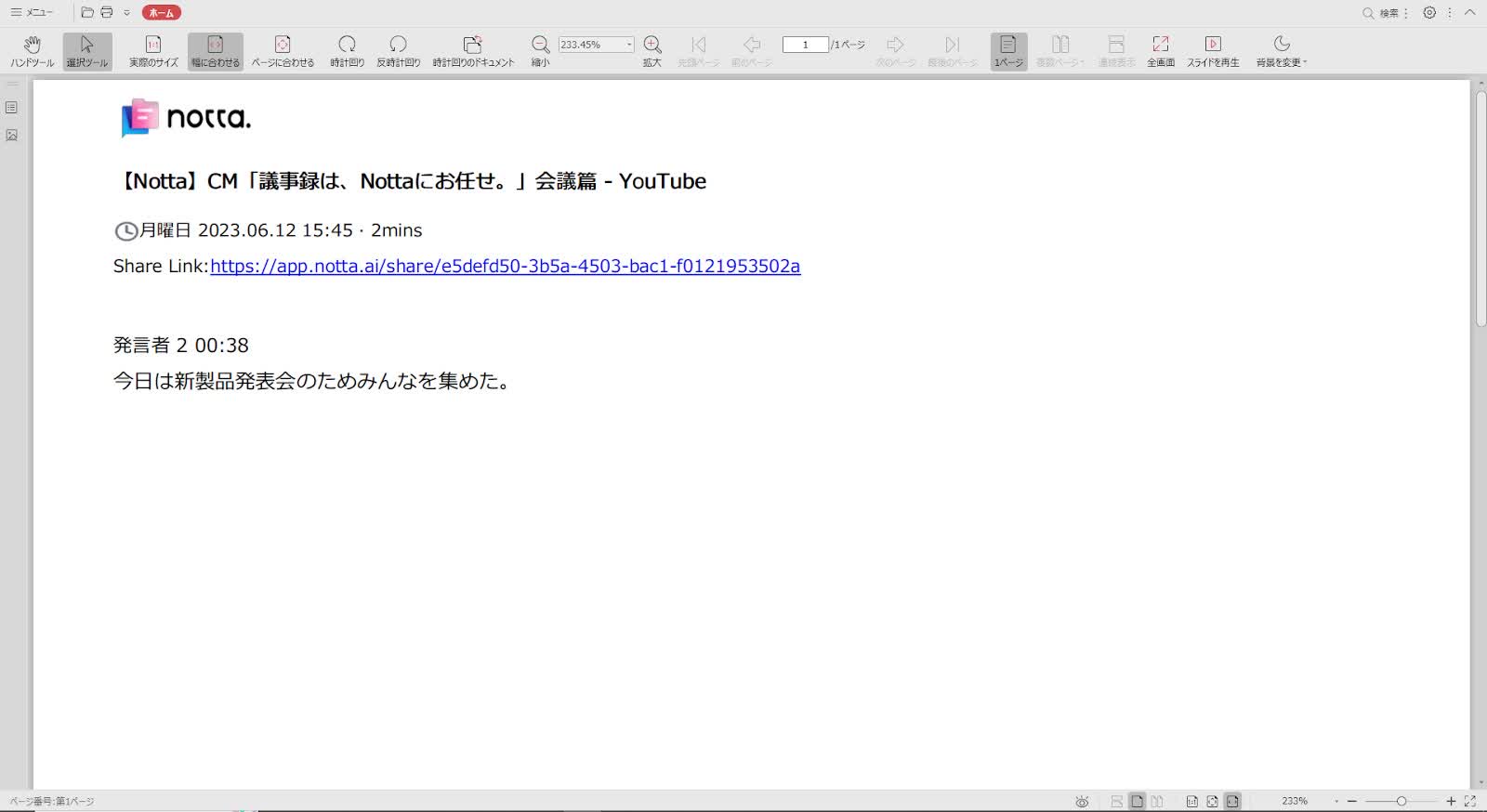Click the open folder icon
The height and width of the screenshot is (812, 1487).
(x=87, y=12)
